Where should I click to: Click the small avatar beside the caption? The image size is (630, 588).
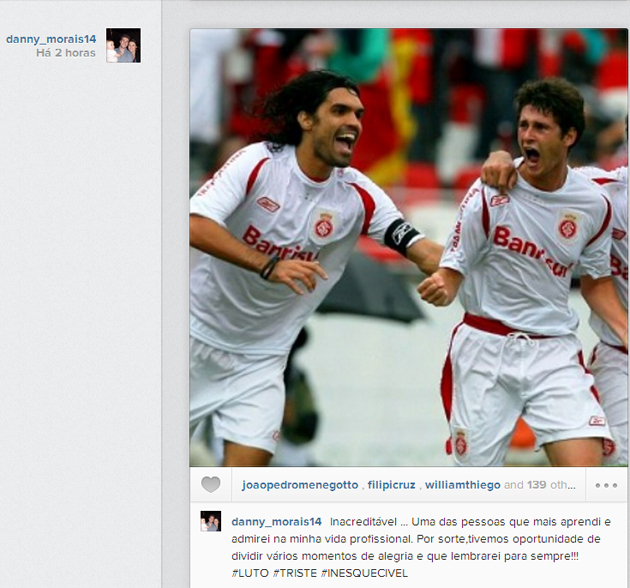pyautogui.click(x=211, y=521)
